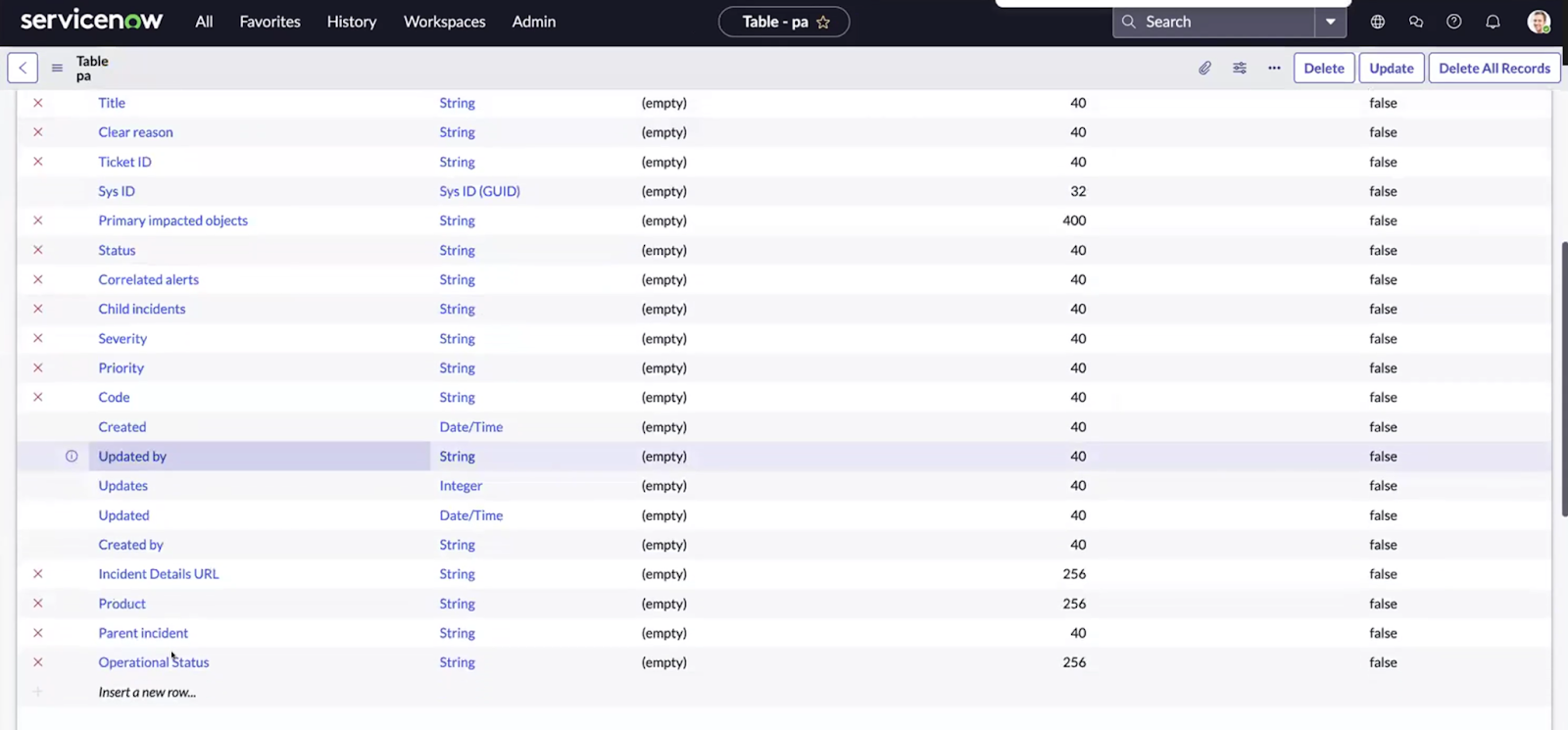Click the X icon beside Status row
Screen dimensions: 1568x730
coord(38,250)
